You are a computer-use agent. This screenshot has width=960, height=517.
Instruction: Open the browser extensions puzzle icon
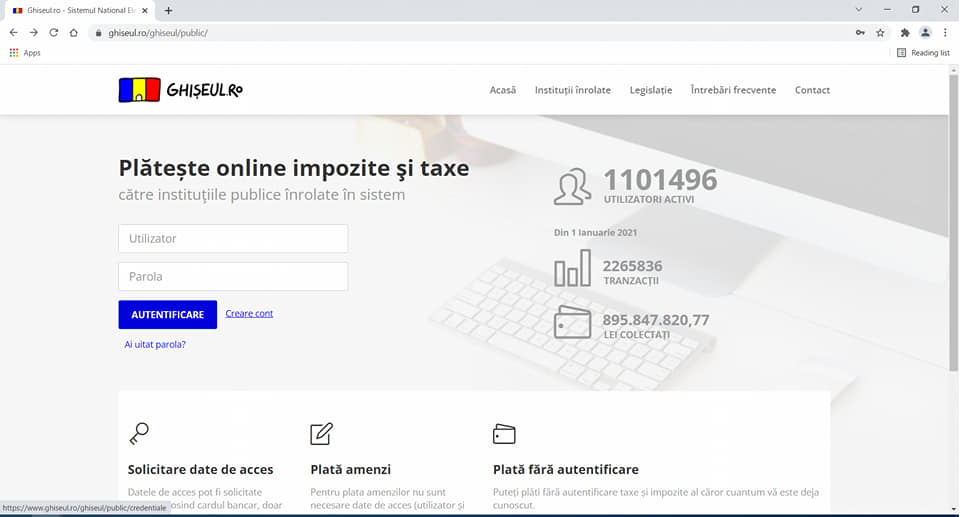click(x=905, y=33)
